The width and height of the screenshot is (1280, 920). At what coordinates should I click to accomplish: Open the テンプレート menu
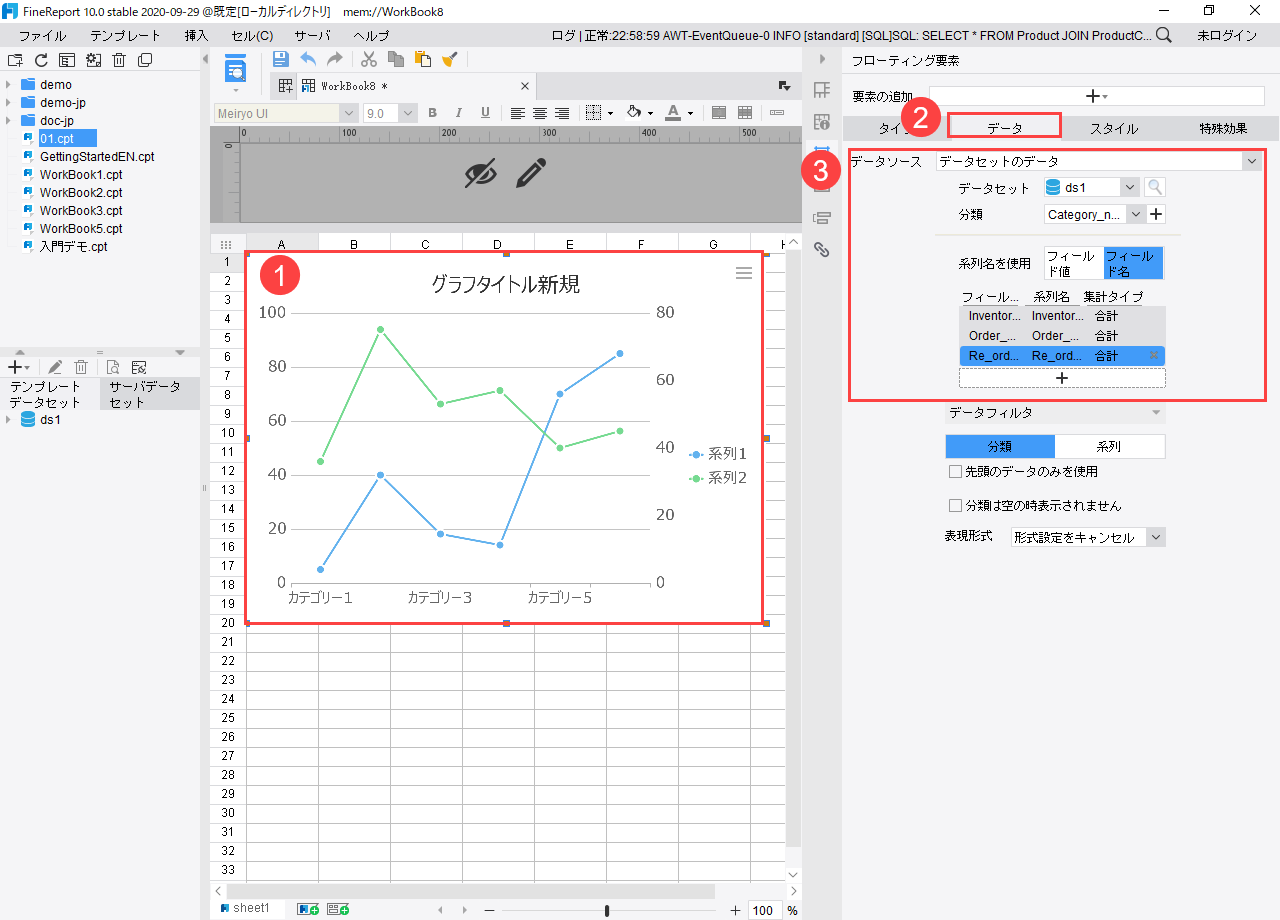click(x=125, y=35)
